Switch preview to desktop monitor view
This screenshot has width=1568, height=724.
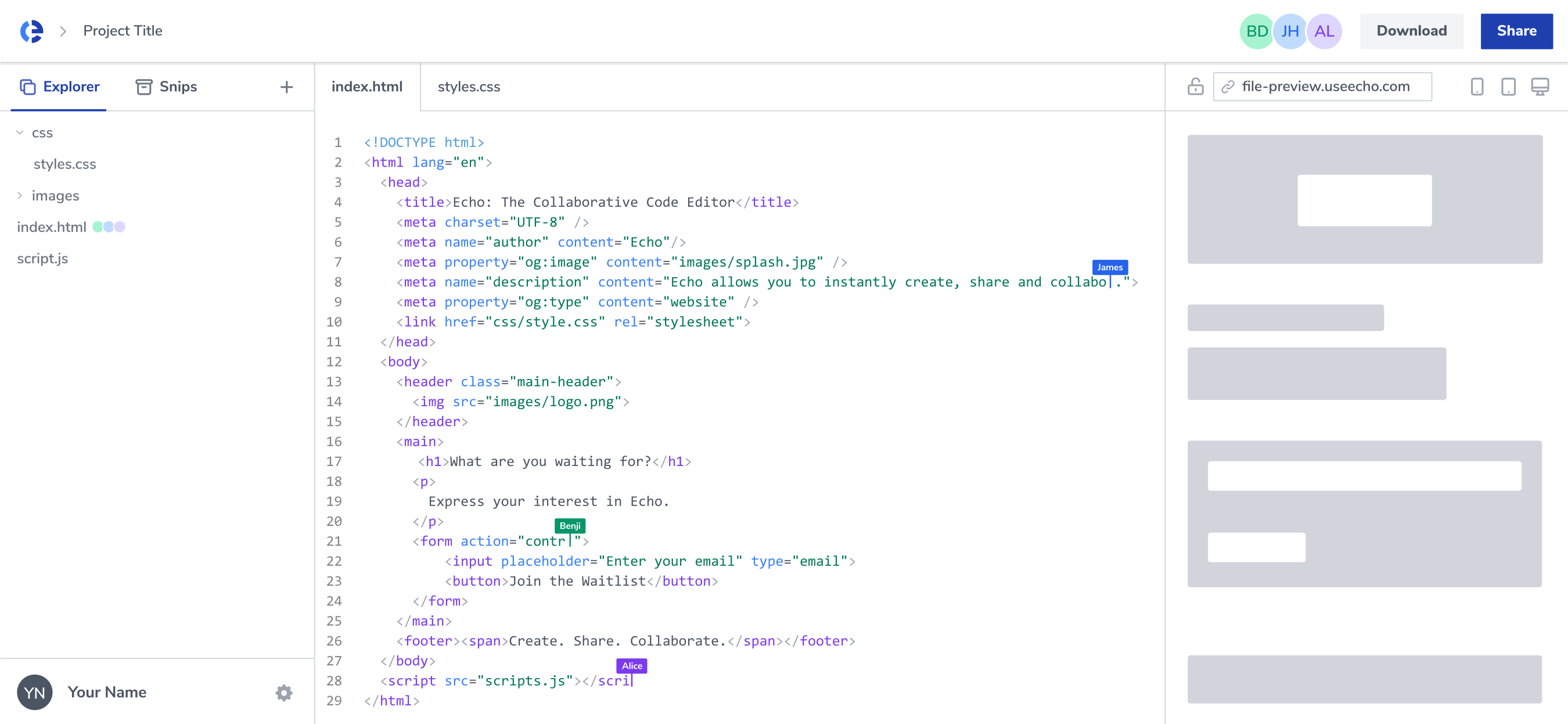pos(1540,87)
